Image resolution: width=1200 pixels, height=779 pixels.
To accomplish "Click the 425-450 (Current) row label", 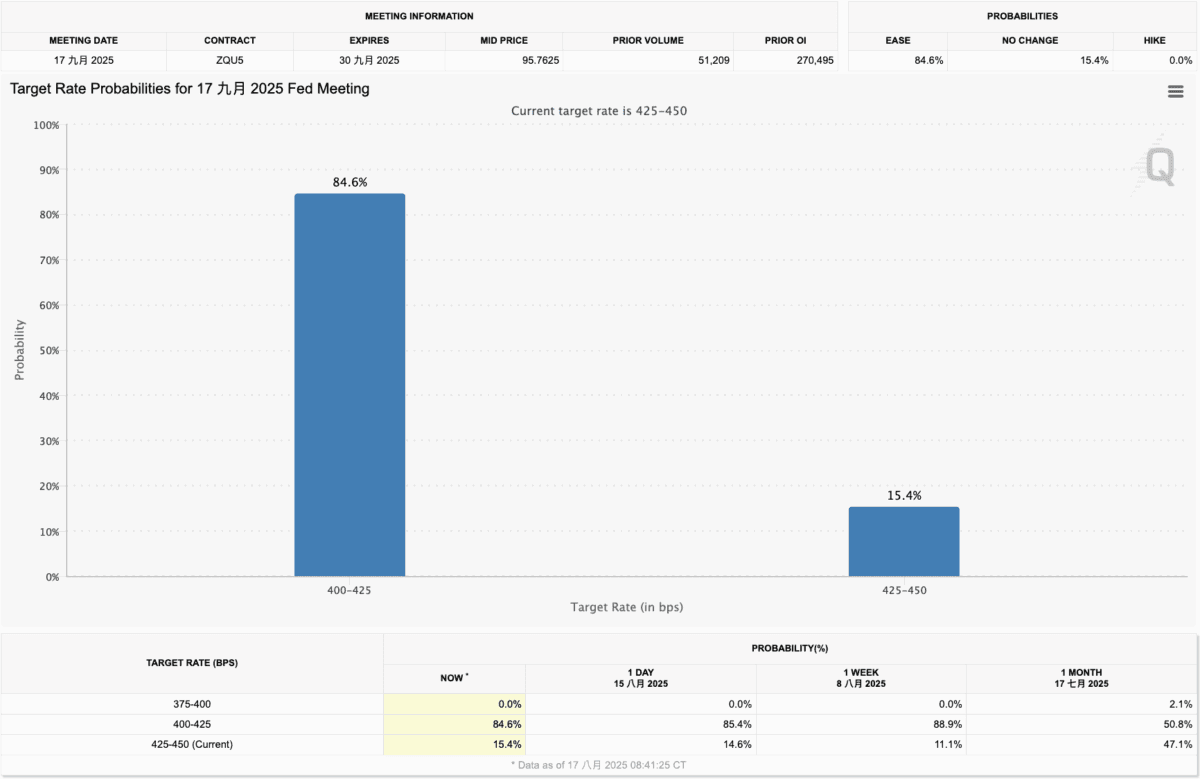I will click(x=192, y=744).
